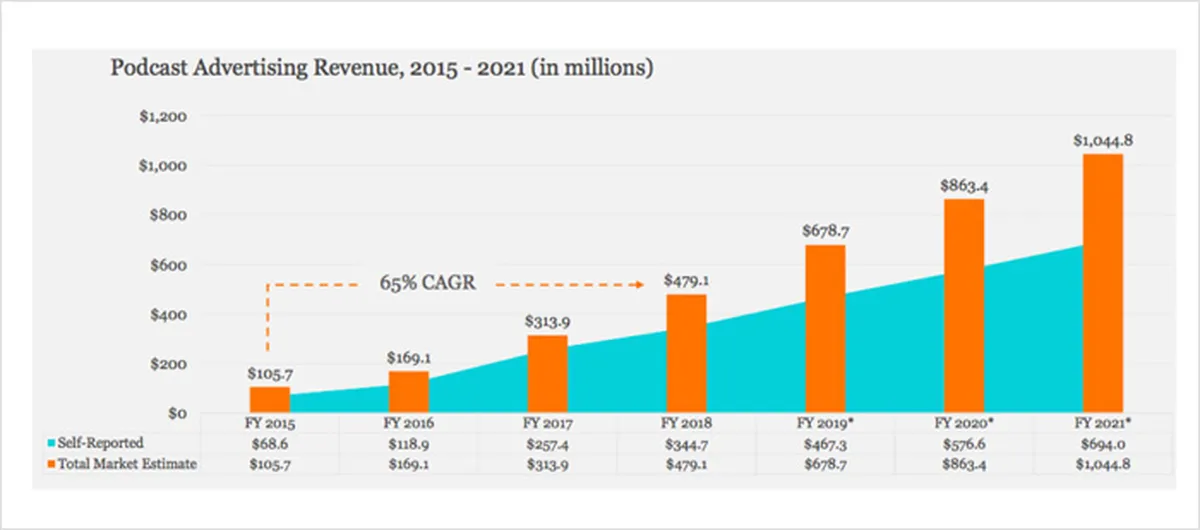This screenshot has width=1200, height=530.
Task: Click the "$1,044.8" data label on the FY 2021 bar
Action: click(x=1102, y=140)
